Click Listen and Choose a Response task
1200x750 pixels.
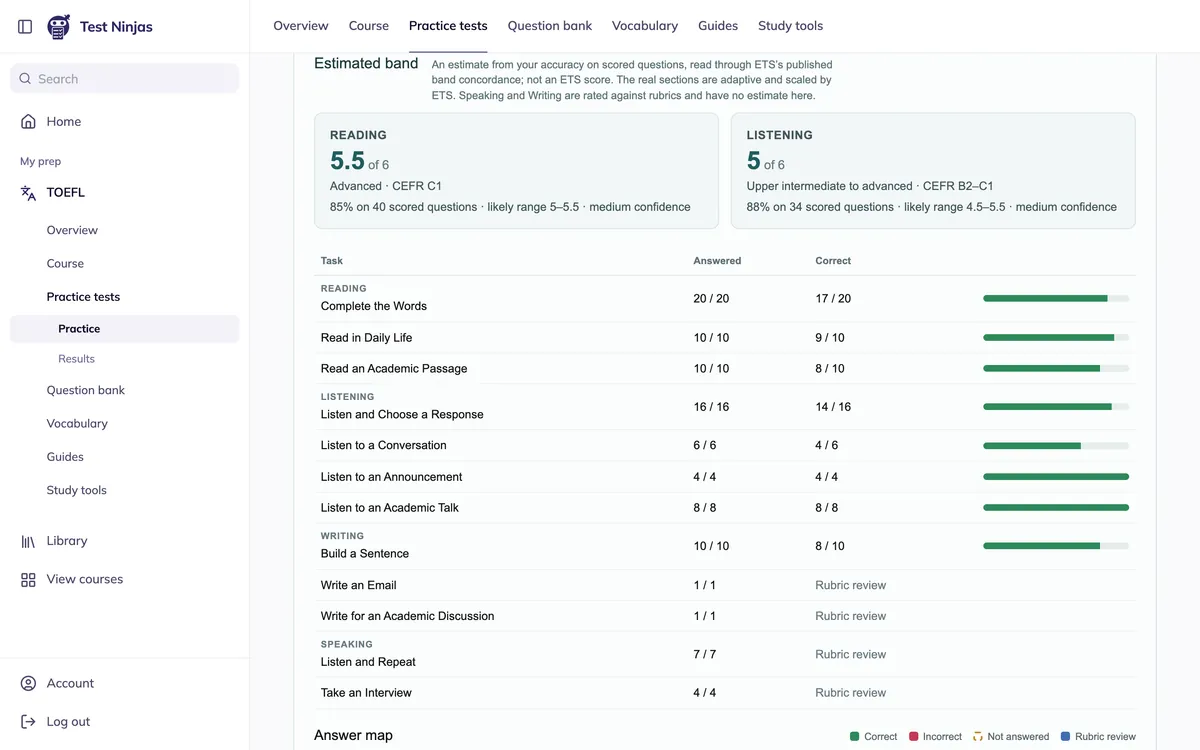pos(402,415)
